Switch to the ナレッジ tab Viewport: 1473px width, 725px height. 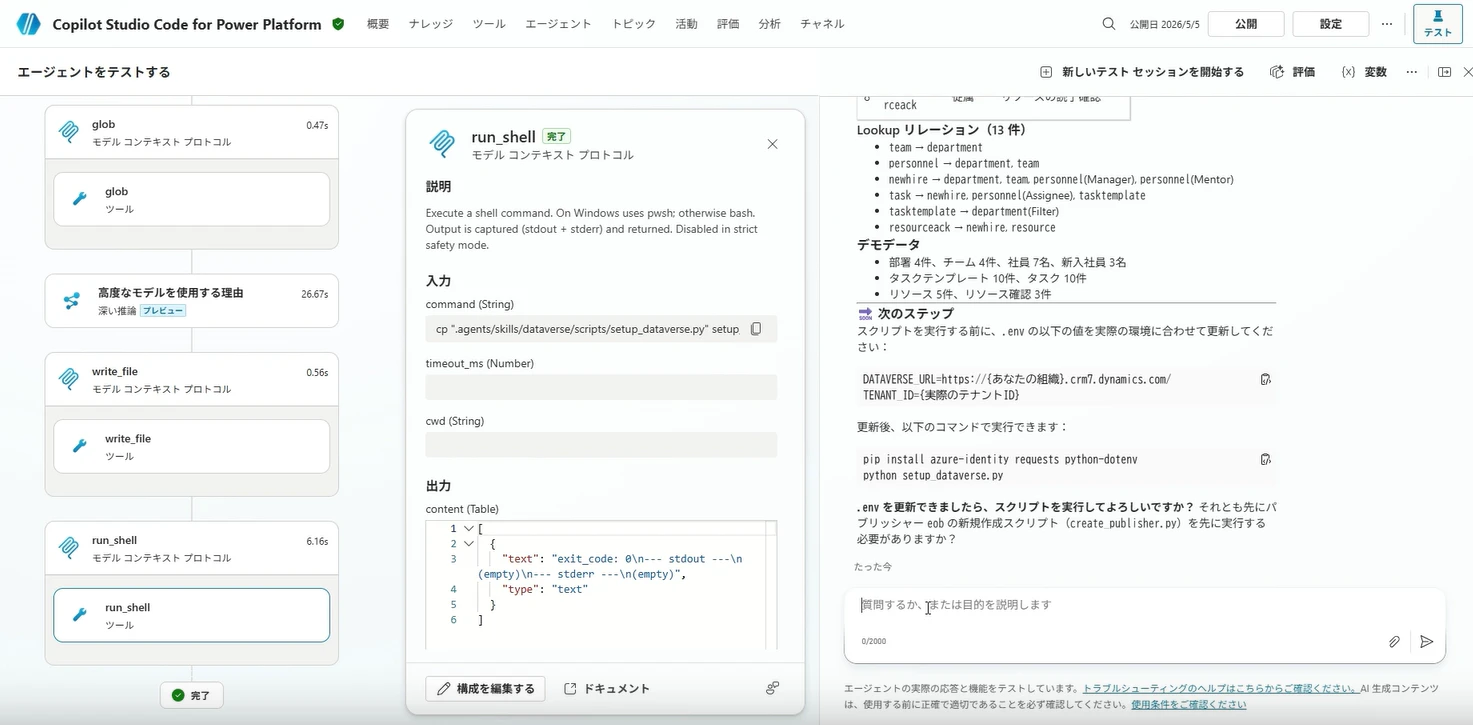click(x=431, y=24)
